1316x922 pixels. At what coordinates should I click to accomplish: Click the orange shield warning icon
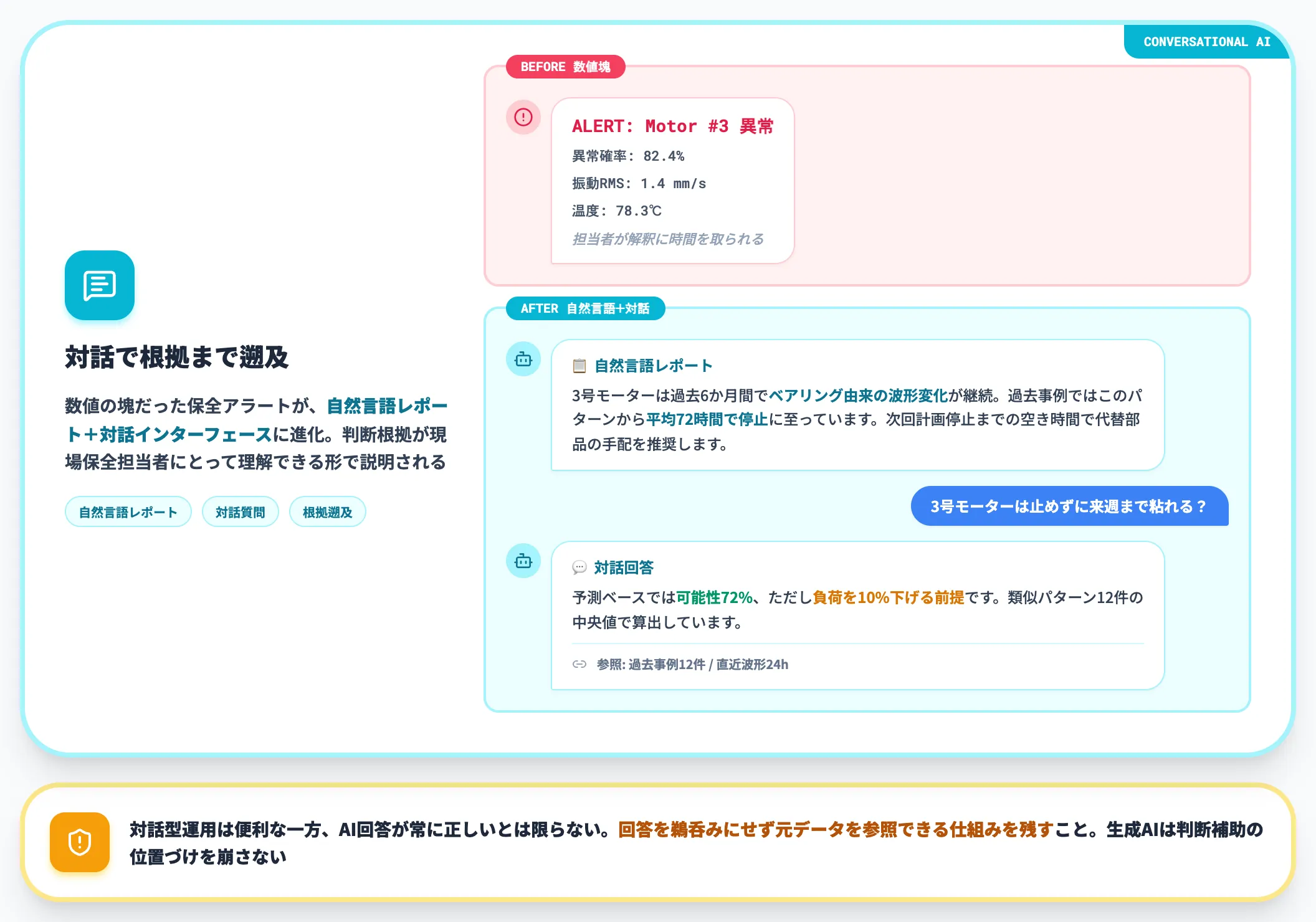click(80, 842)
